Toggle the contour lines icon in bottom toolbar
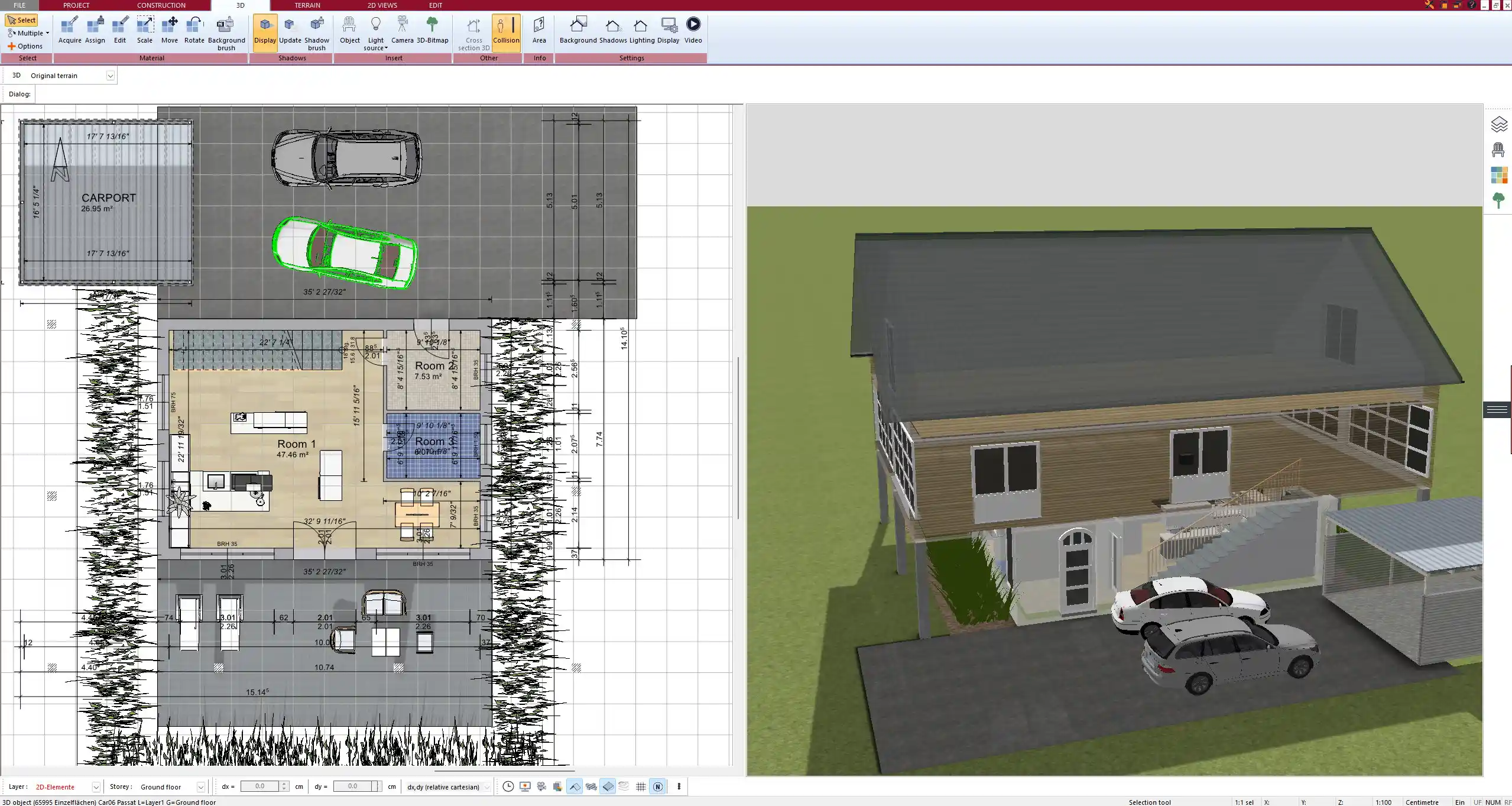 pyautogui.click(x=624, y=786)
